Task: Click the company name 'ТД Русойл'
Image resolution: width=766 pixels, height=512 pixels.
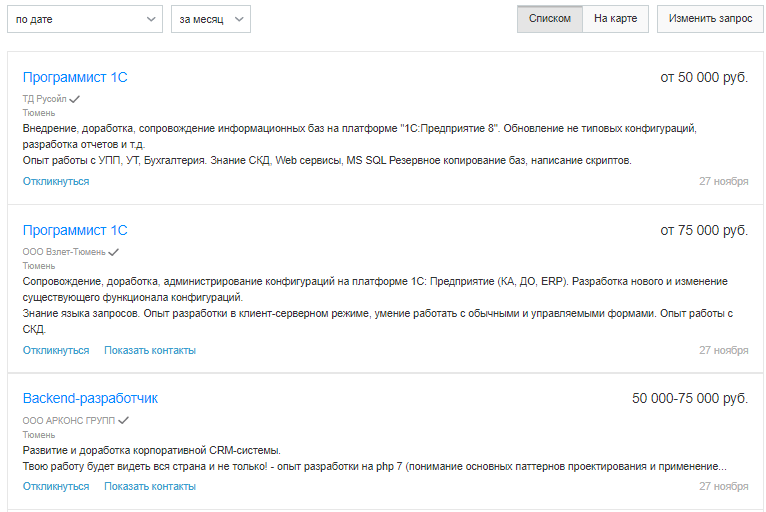Action: tap(44, 99)
